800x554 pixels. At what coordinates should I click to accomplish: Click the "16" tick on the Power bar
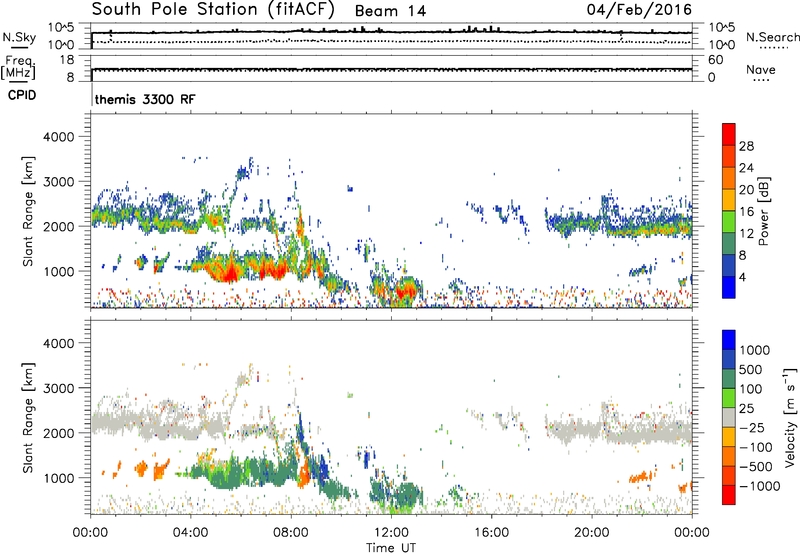(x=746, y=211)
